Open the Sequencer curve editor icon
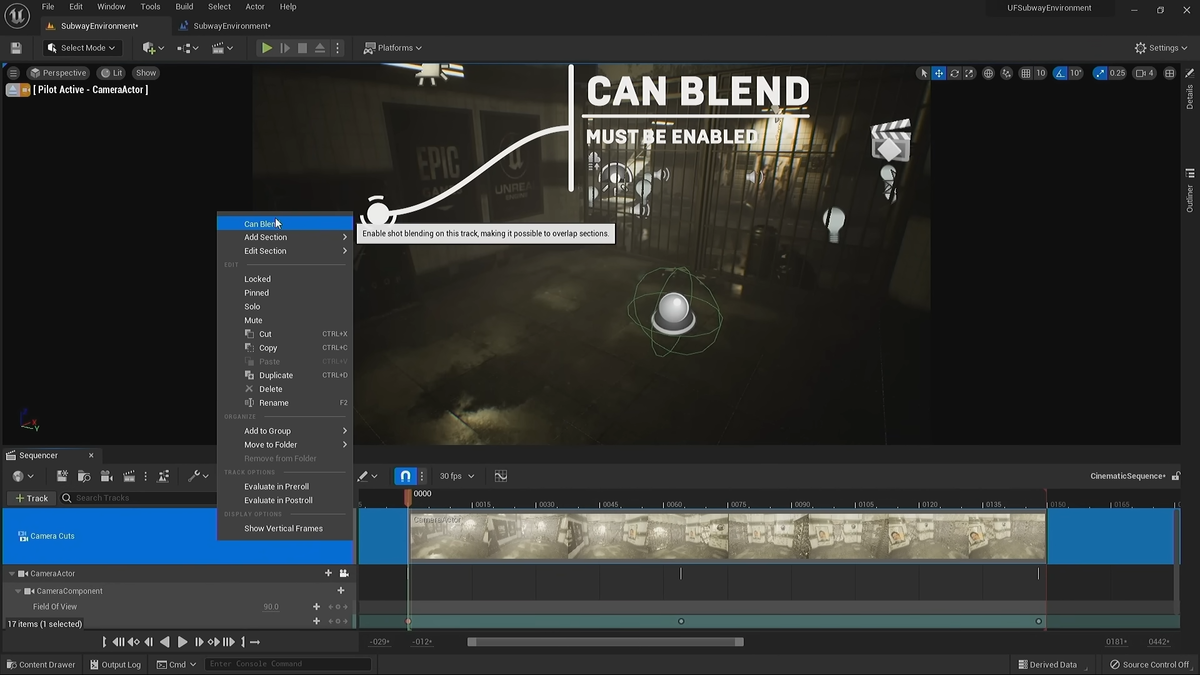1200x675 pixels. (x=501, y=476)
